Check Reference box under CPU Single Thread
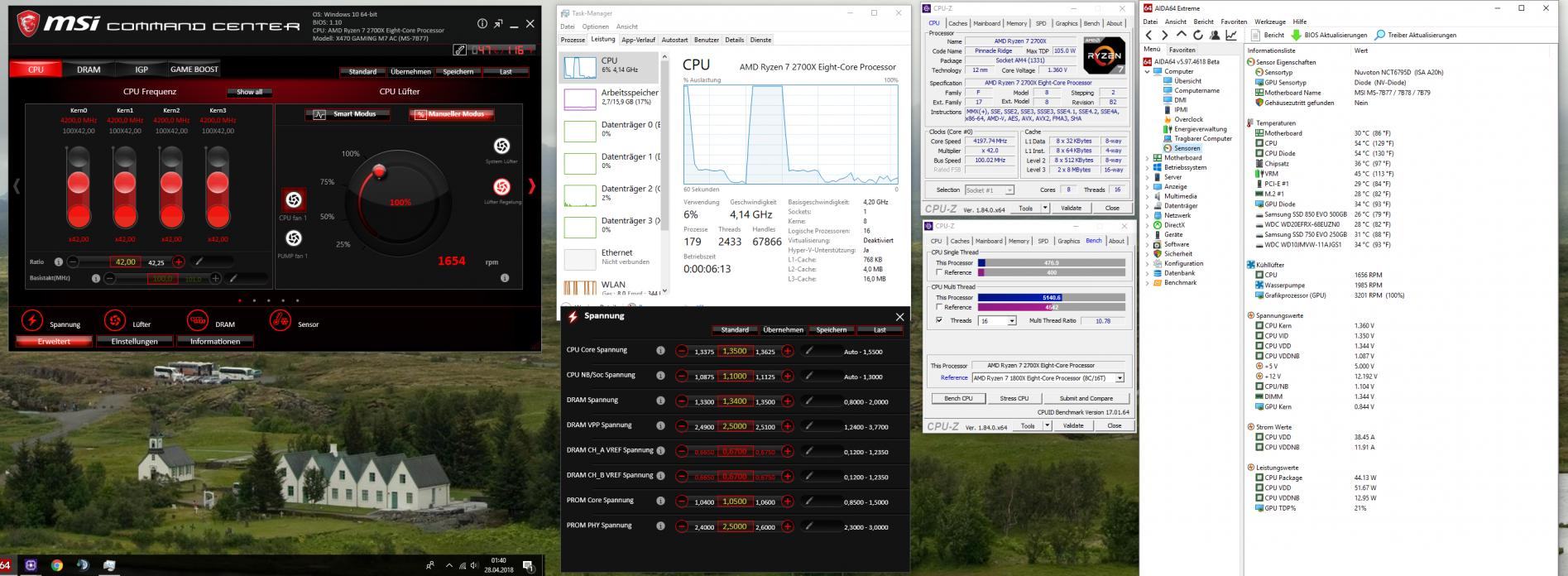 (939, 272)
